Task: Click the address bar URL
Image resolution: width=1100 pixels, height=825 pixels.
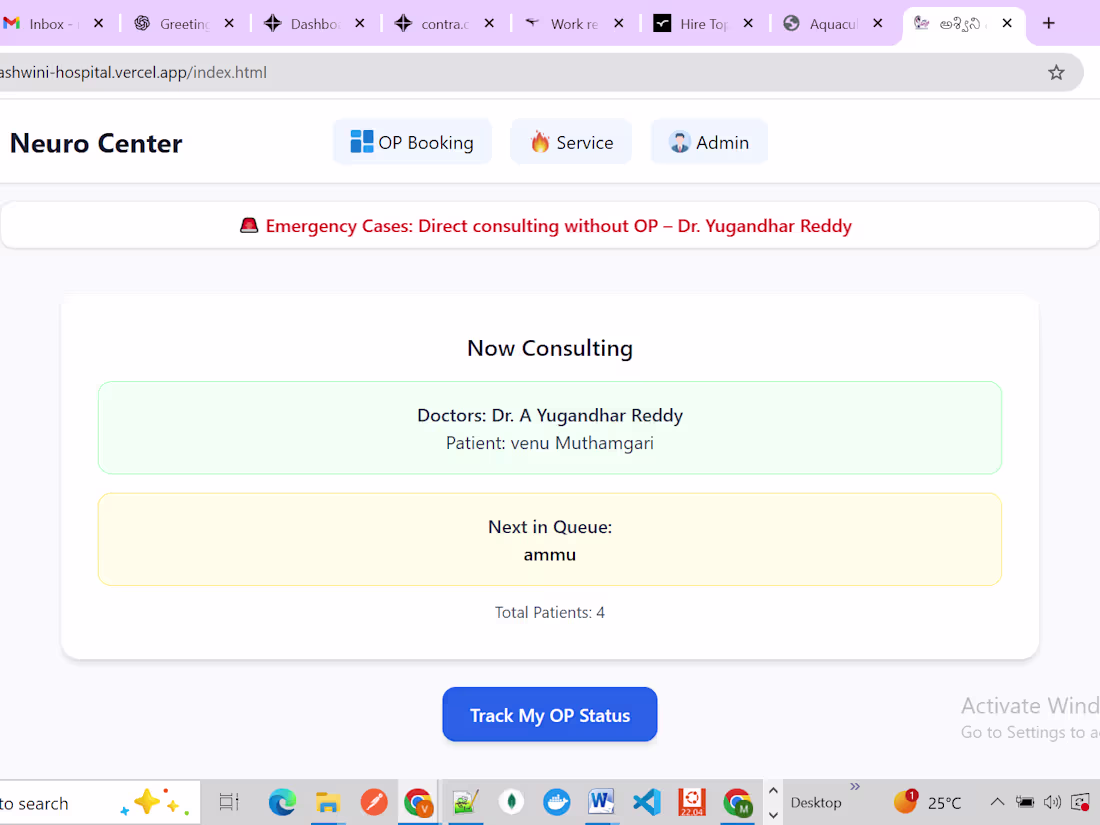Action: pos(133,72)
